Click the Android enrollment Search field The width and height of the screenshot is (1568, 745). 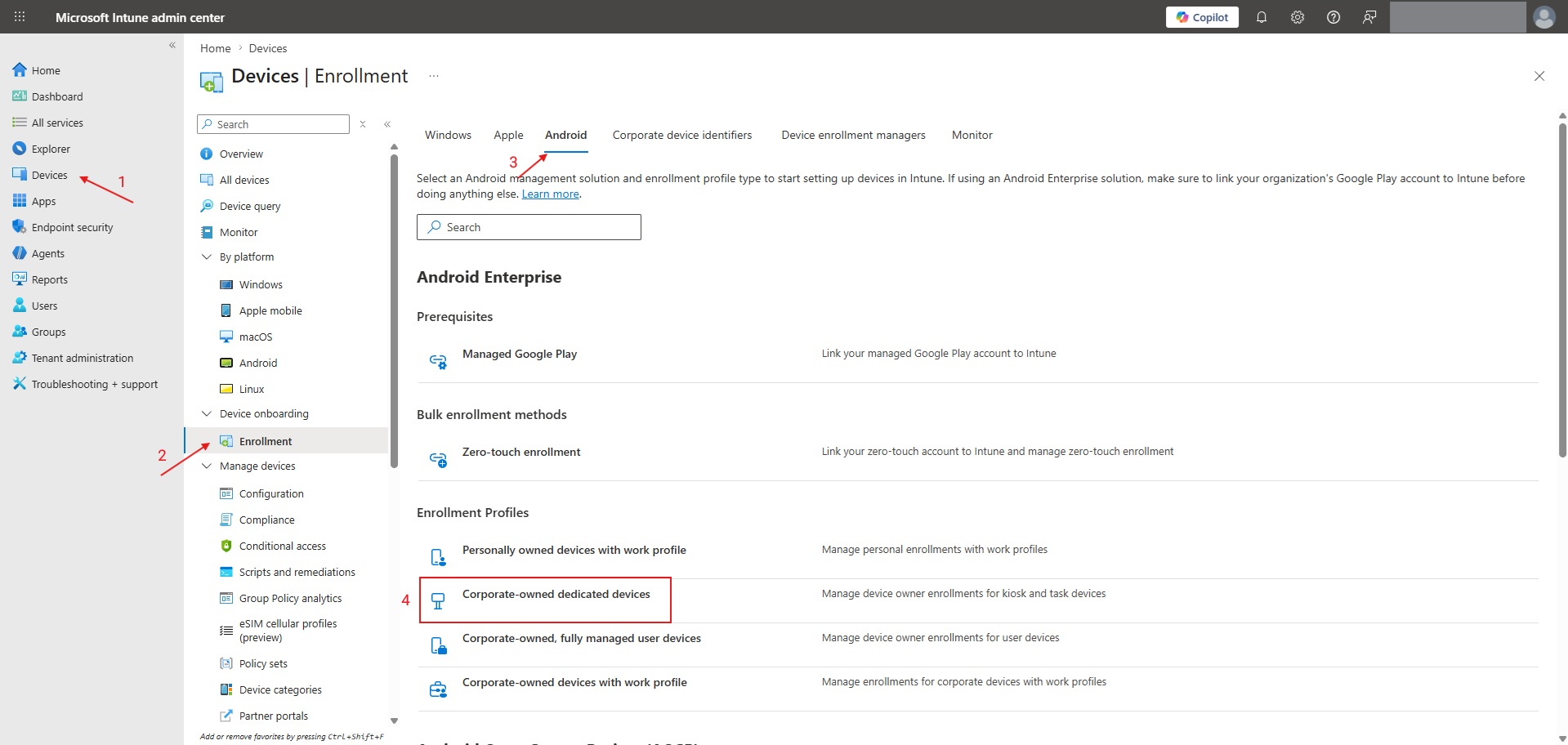[529, 227]
